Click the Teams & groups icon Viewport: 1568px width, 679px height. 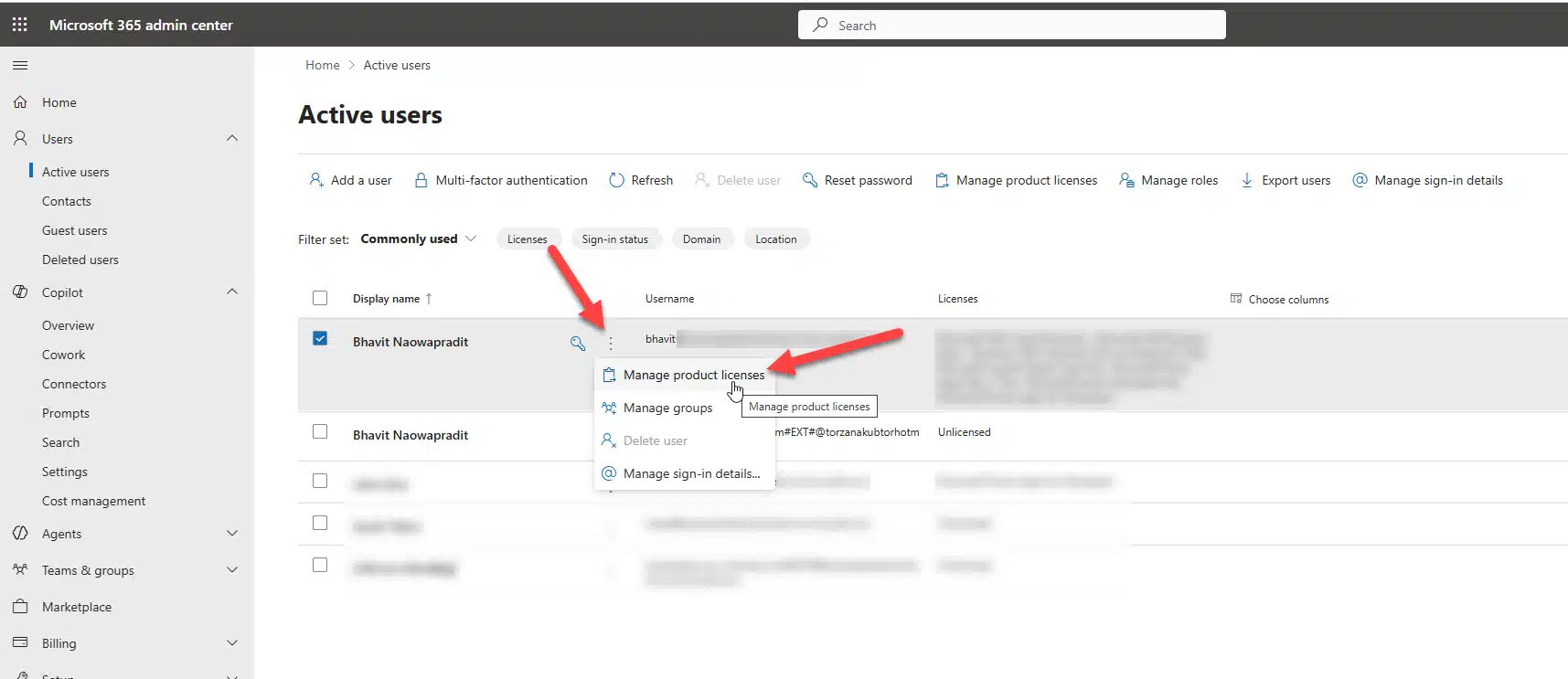20,569
